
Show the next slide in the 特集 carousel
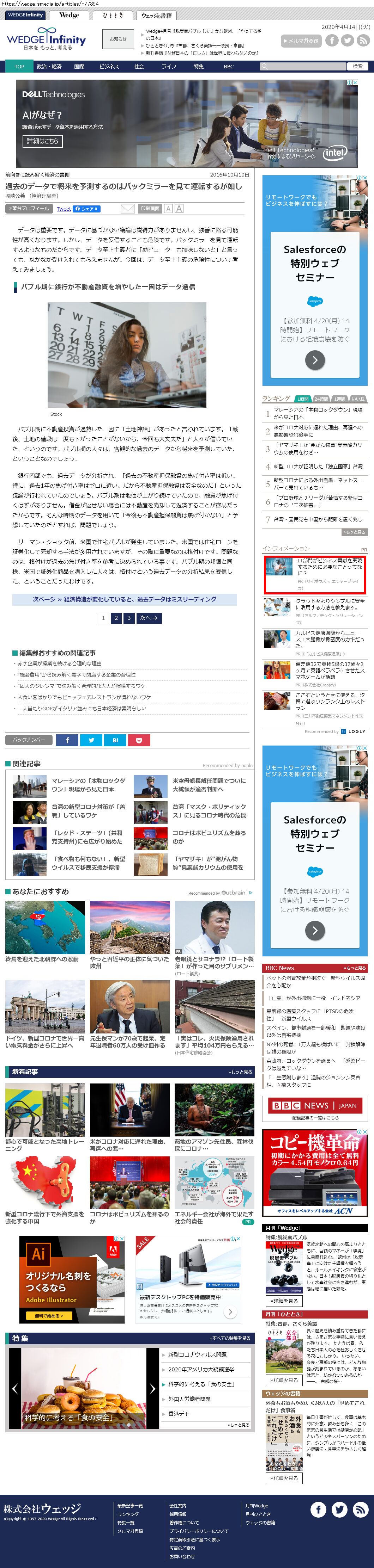coord(152,1388)
